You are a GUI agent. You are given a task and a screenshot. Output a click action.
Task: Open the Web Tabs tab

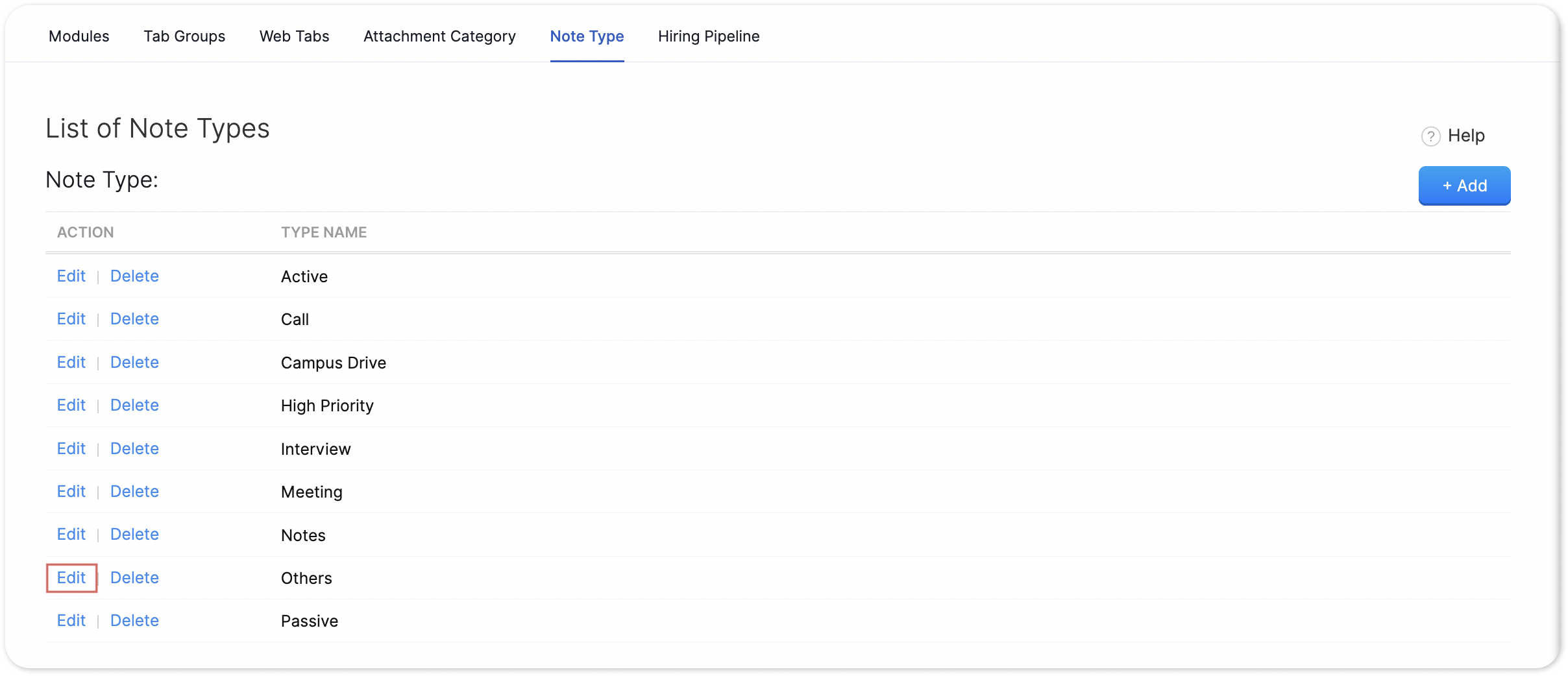(x=294, y=36)
